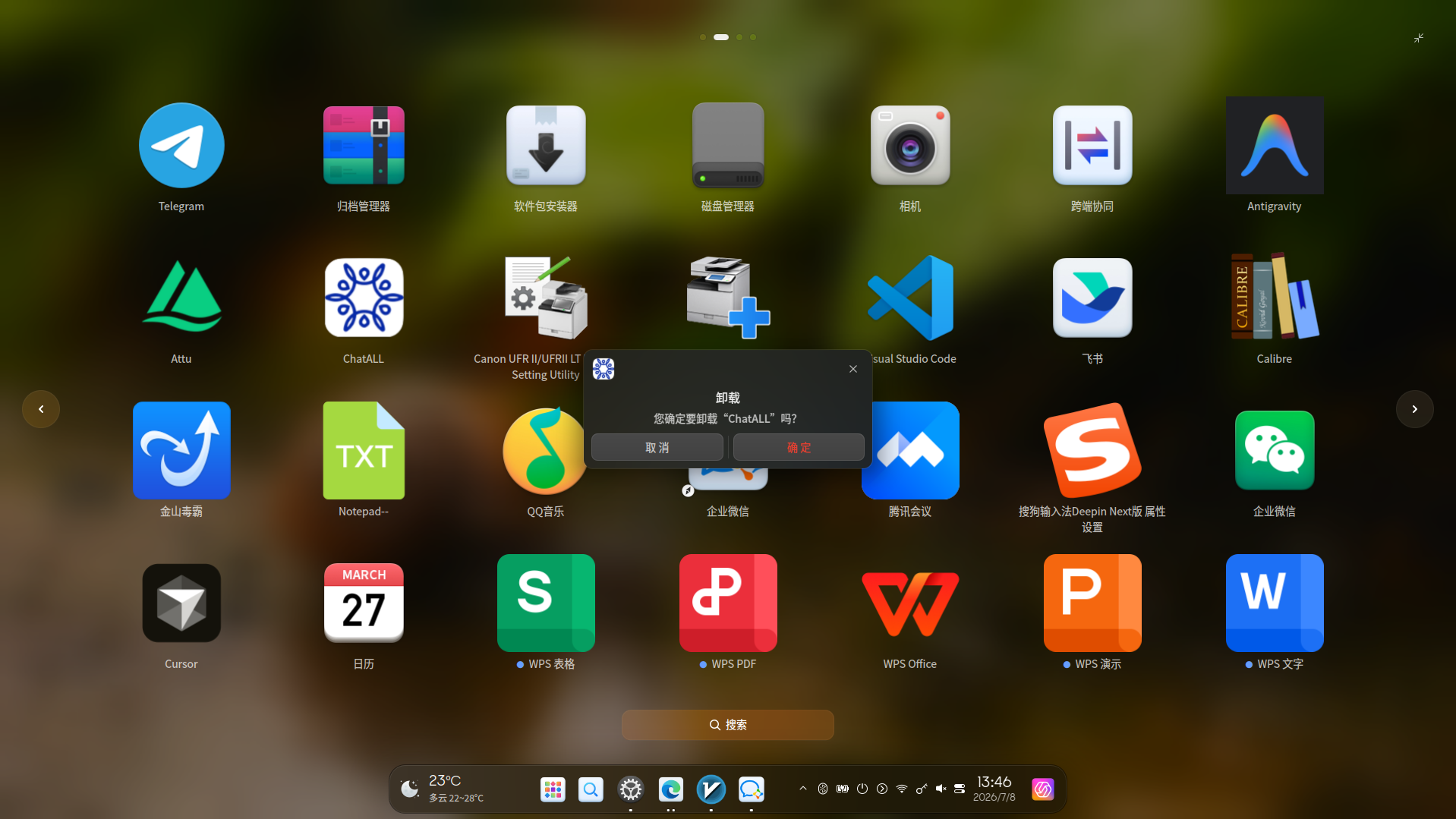Launch the 相机 camera app
The height and width of the screenshot is (819, 1456).
tap(910, 146)
